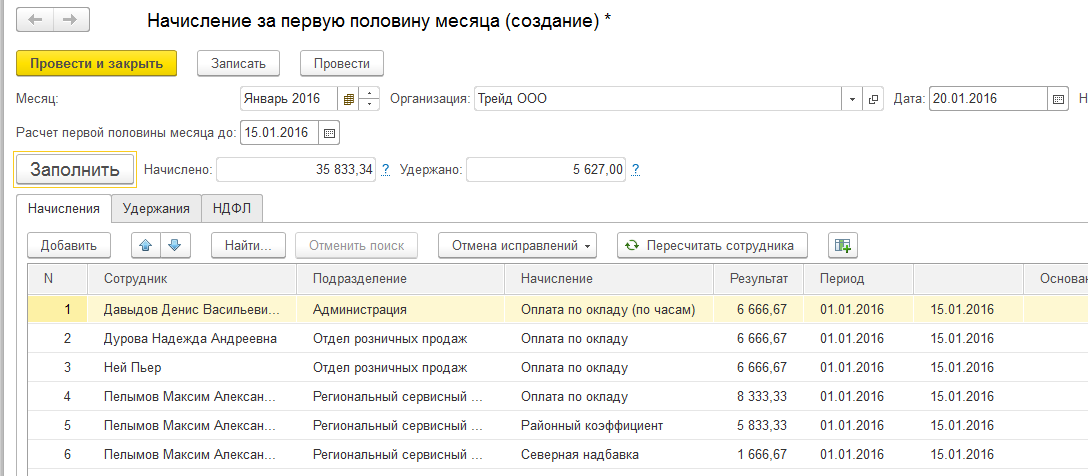Select the Дурова Надежда Андреевна row
Screen dimensions: 1088x476
point(190,339)
